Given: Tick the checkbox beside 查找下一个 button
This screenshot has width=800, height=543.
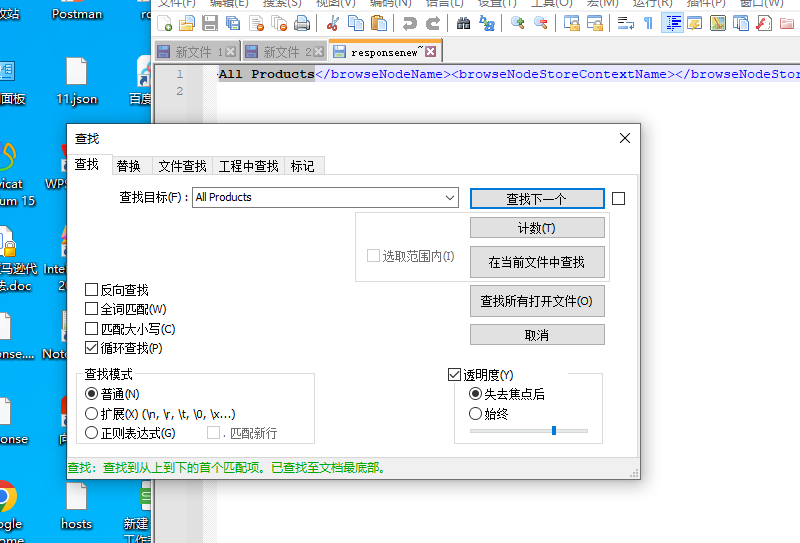Looking at the screenshot, I should point(618,199).
